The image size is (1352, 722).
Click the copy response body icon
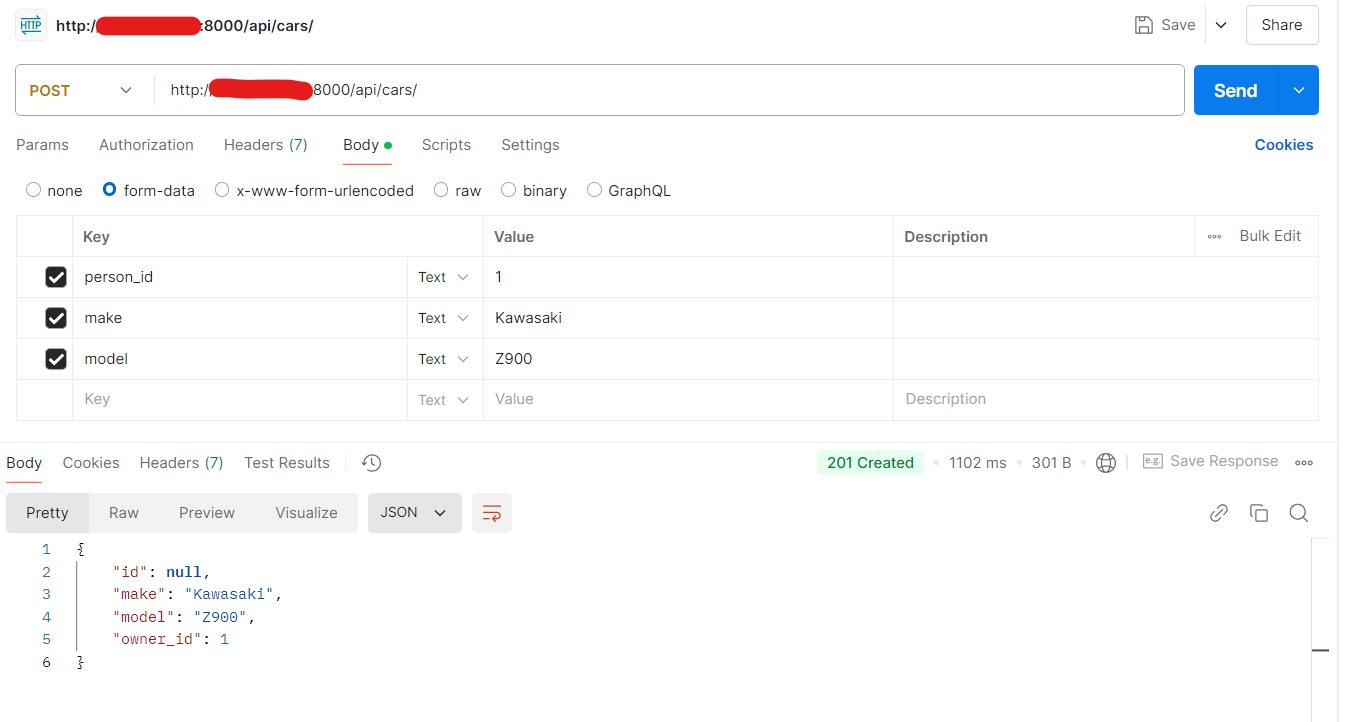point(1258,513)
